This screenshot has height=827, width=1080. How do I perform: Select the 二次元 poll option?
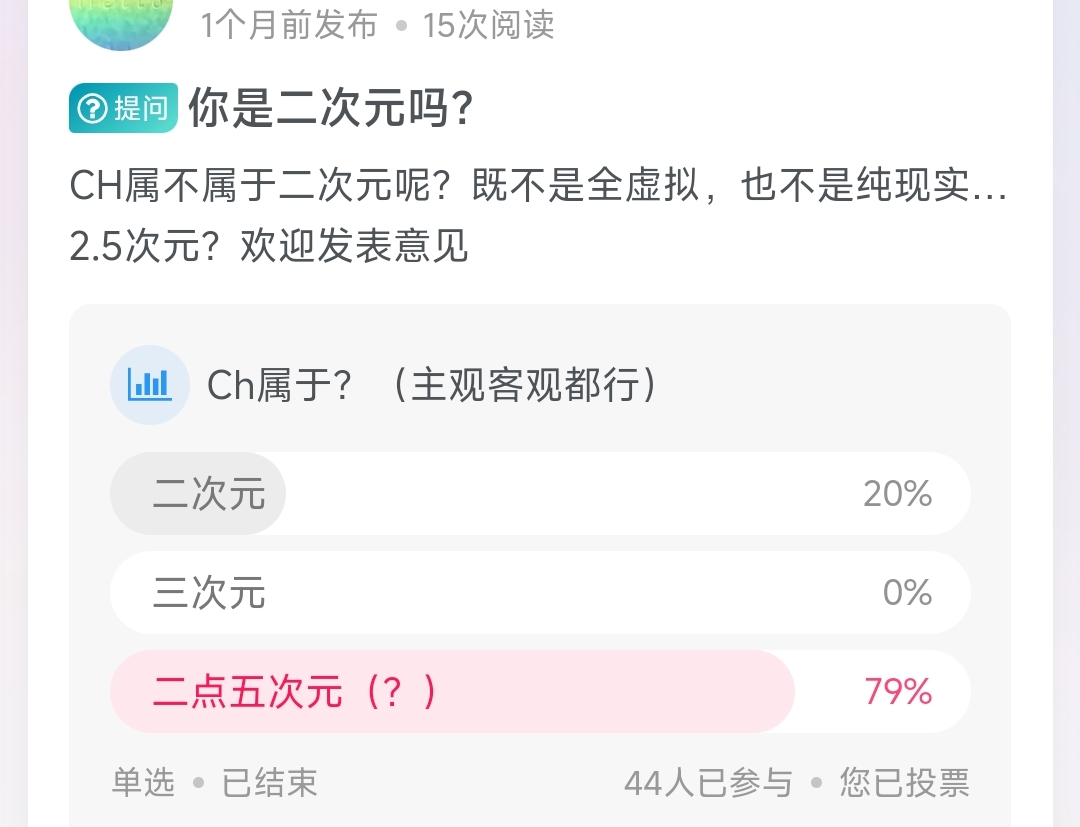click(540, 493)
